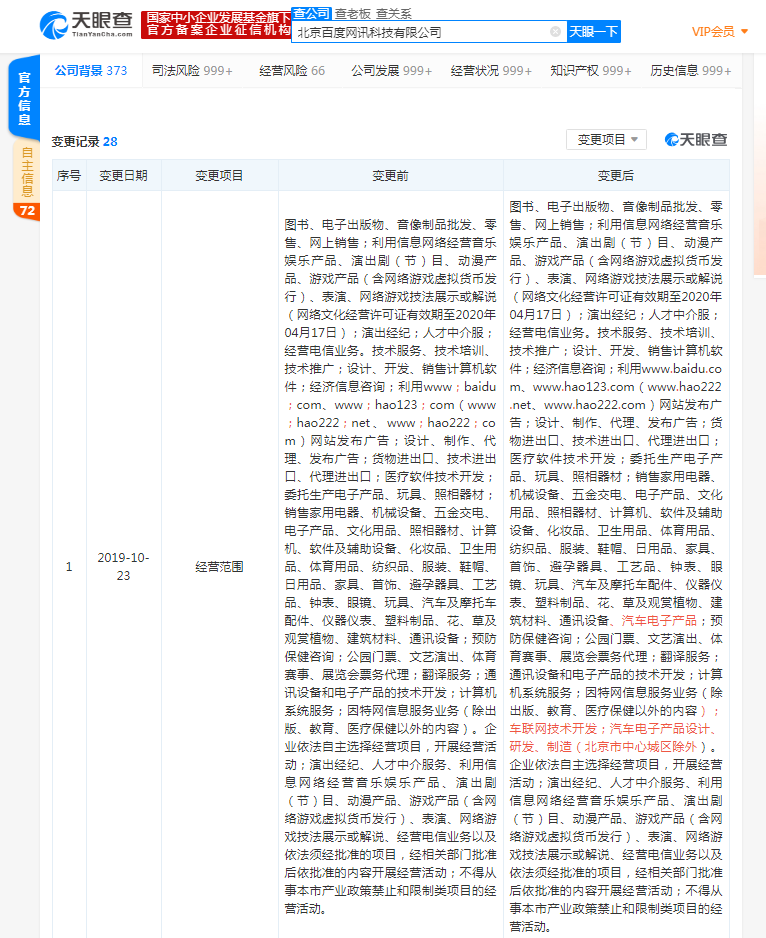The width and height of the screenshot is (766, 938).
Task: Open the VIP会员 dropdown menu
Action: click(720, 32)
